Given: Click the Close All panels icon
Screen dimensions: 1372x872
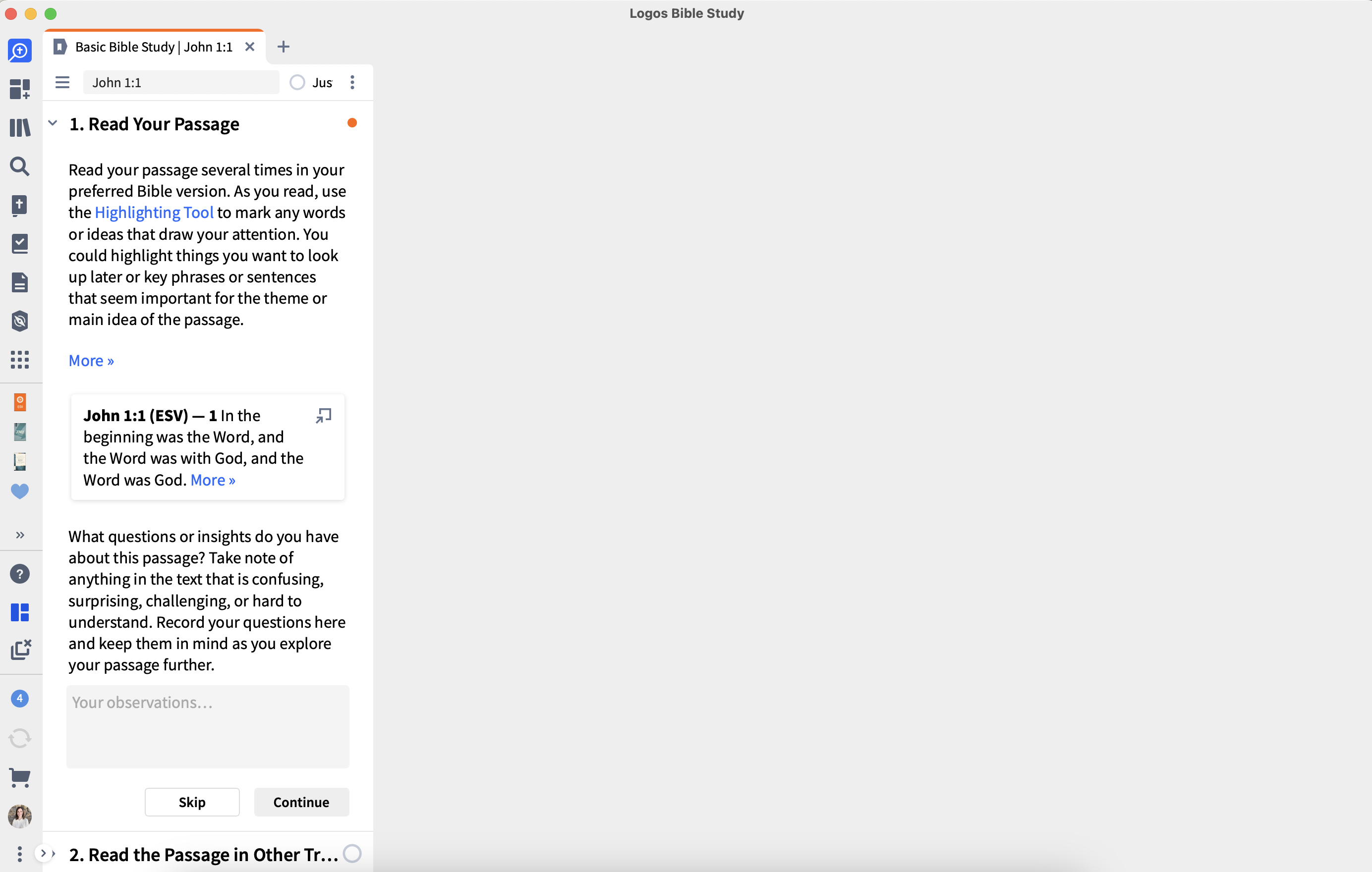Looking at the screenshot, I should pyautogui.click(x=20, y=650).
